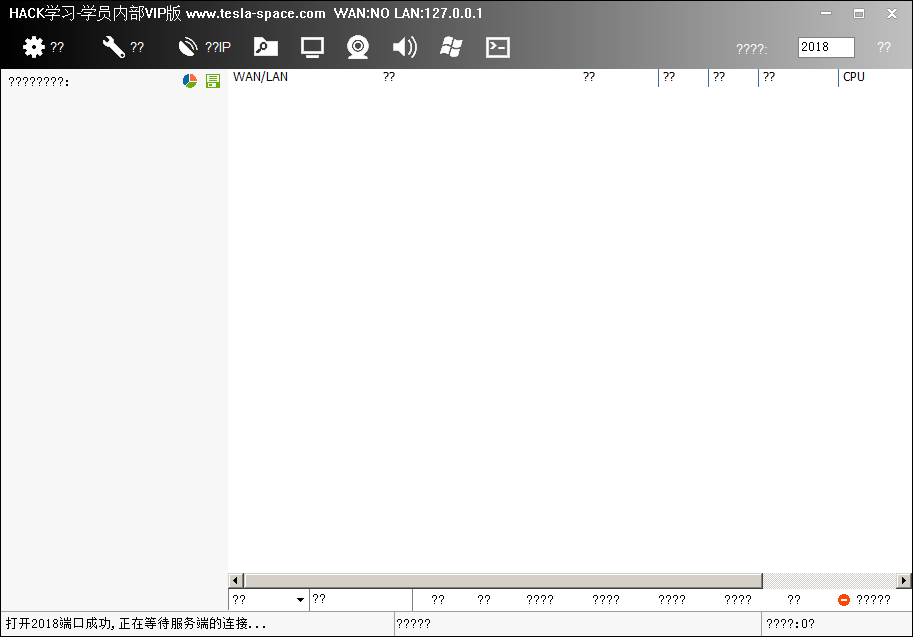Click the speaker audio icon
The image size is (913, 637).
(x=404, y=47)
